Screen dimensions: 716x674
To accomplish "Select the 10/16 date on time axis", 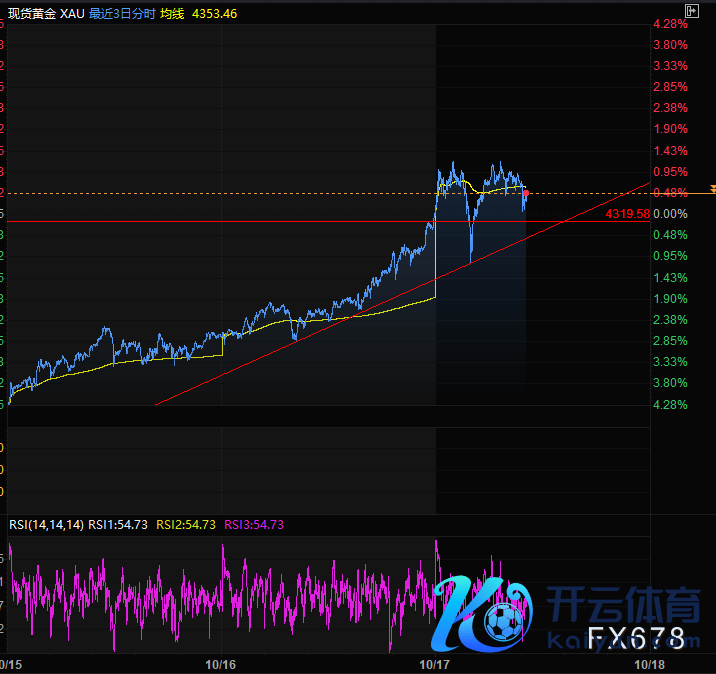I will [220, 664].
